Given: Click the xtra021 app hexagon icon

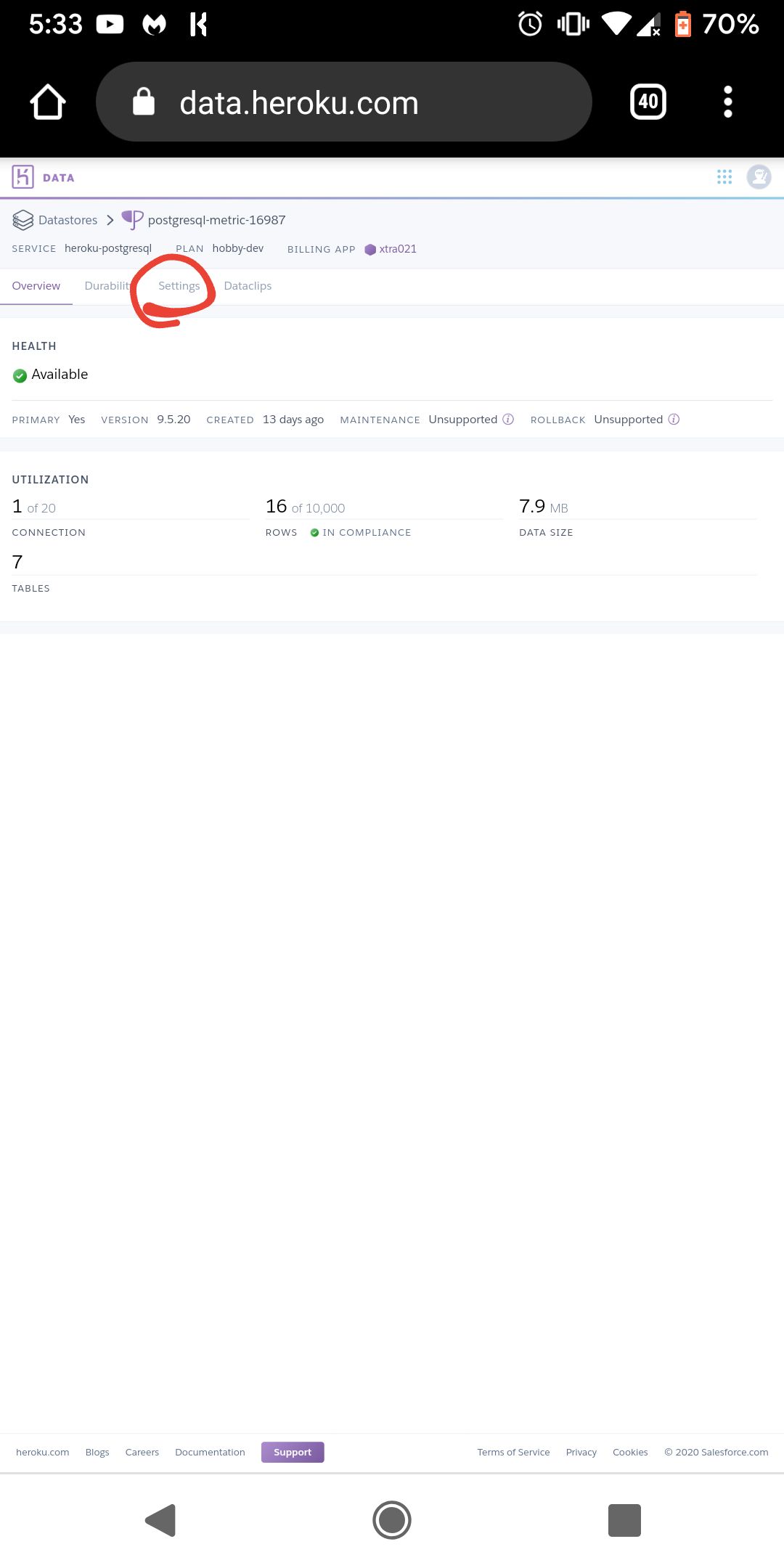Looking at the screenshot, I should (370, 249).
